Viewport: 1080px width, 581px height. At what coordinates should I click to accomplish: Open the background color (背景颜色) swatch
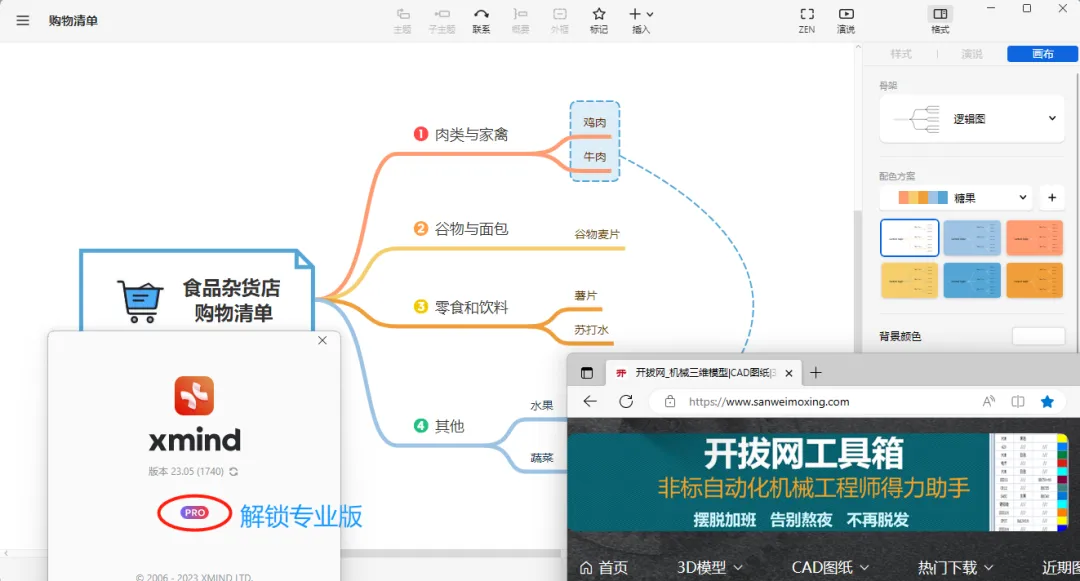(x=1039, y=336)
